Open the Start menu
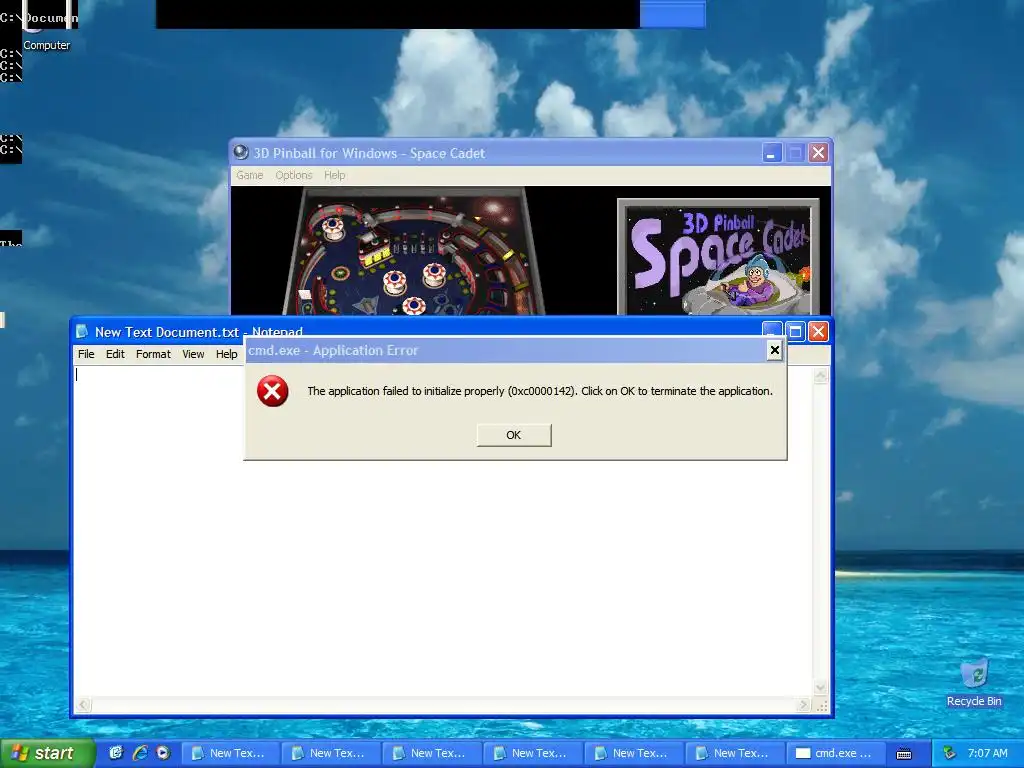Screen dimensions: 1024x768 pos(46,753)
